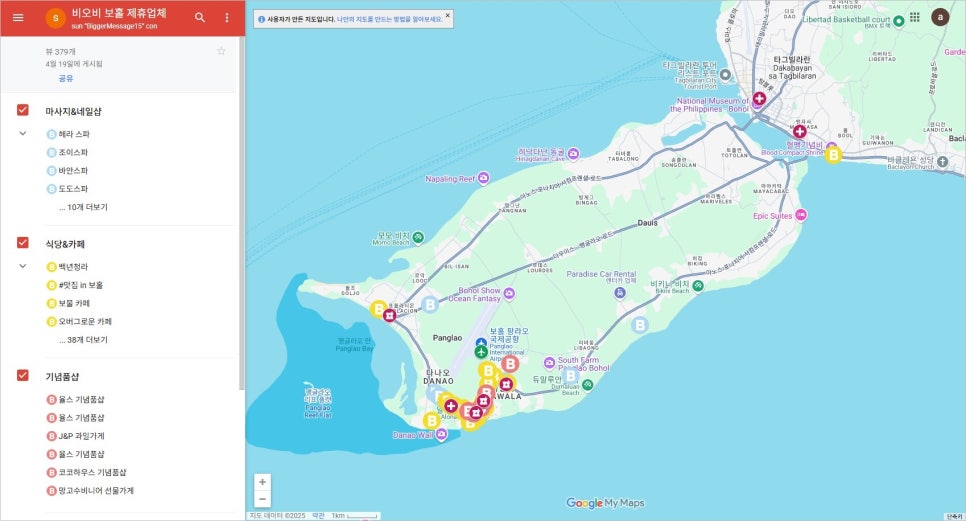Zoom out the map with minus button

262,499
